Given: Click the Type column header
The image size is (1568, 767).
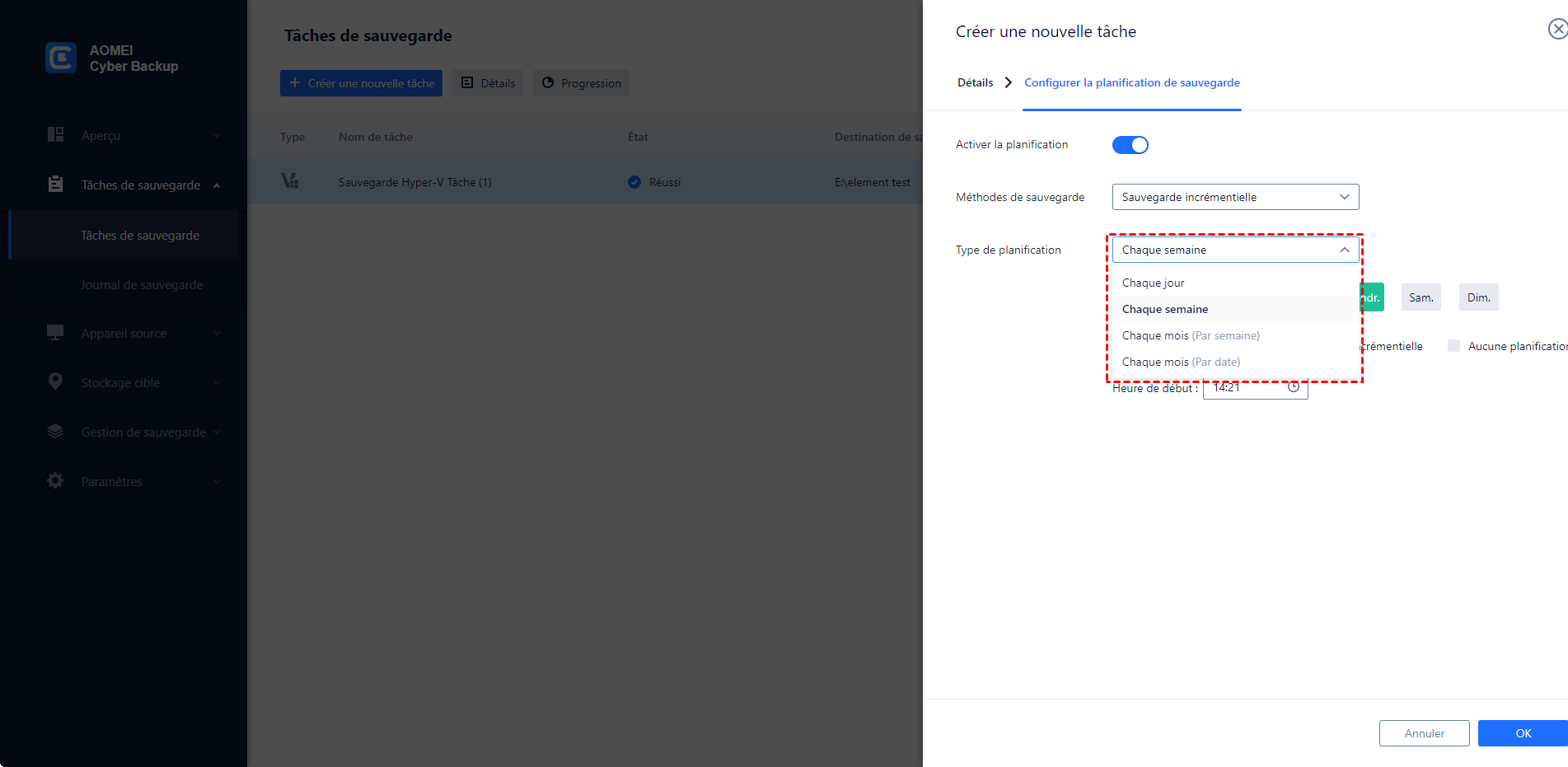Looking at the screenshot, I should (293, 137).
